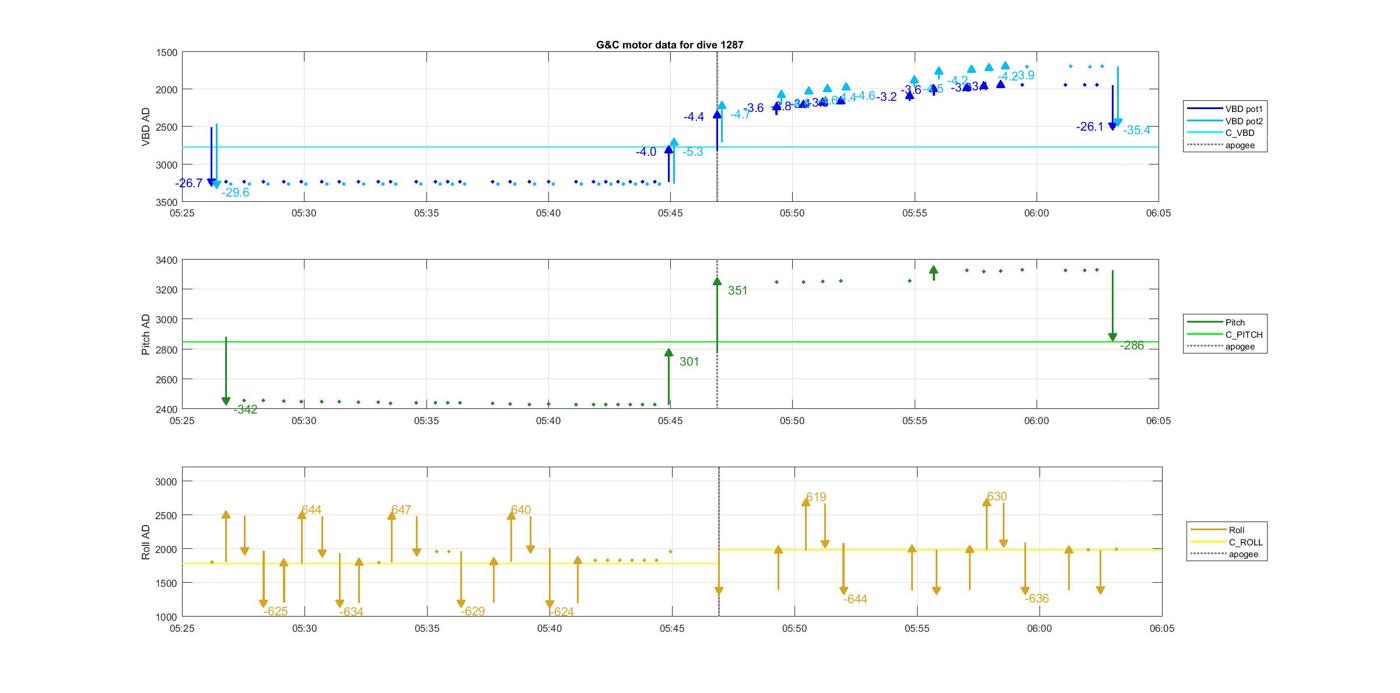The height and width of the screenshot is (693, 1400).
Task: Click the 'Roll AD' y-axis label
Action: click(x=146, y=541)
